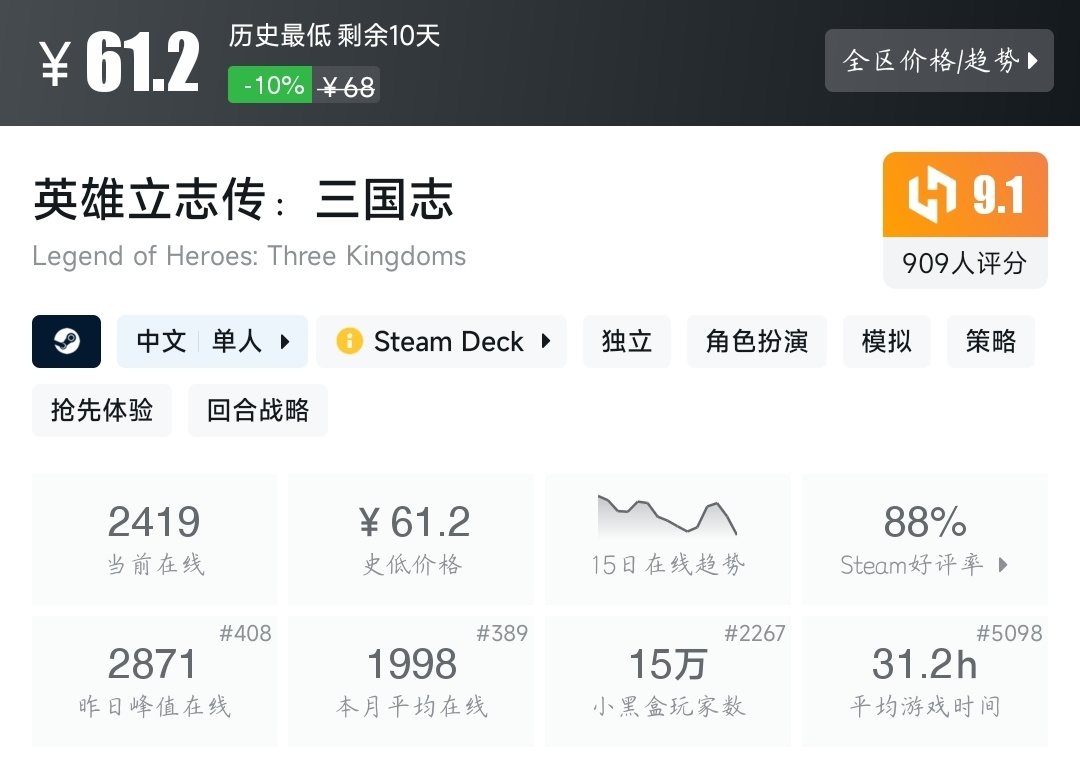
Task: Open the 平均游戏时间 31.2h stat tile
Action: (x=925, y=682)
